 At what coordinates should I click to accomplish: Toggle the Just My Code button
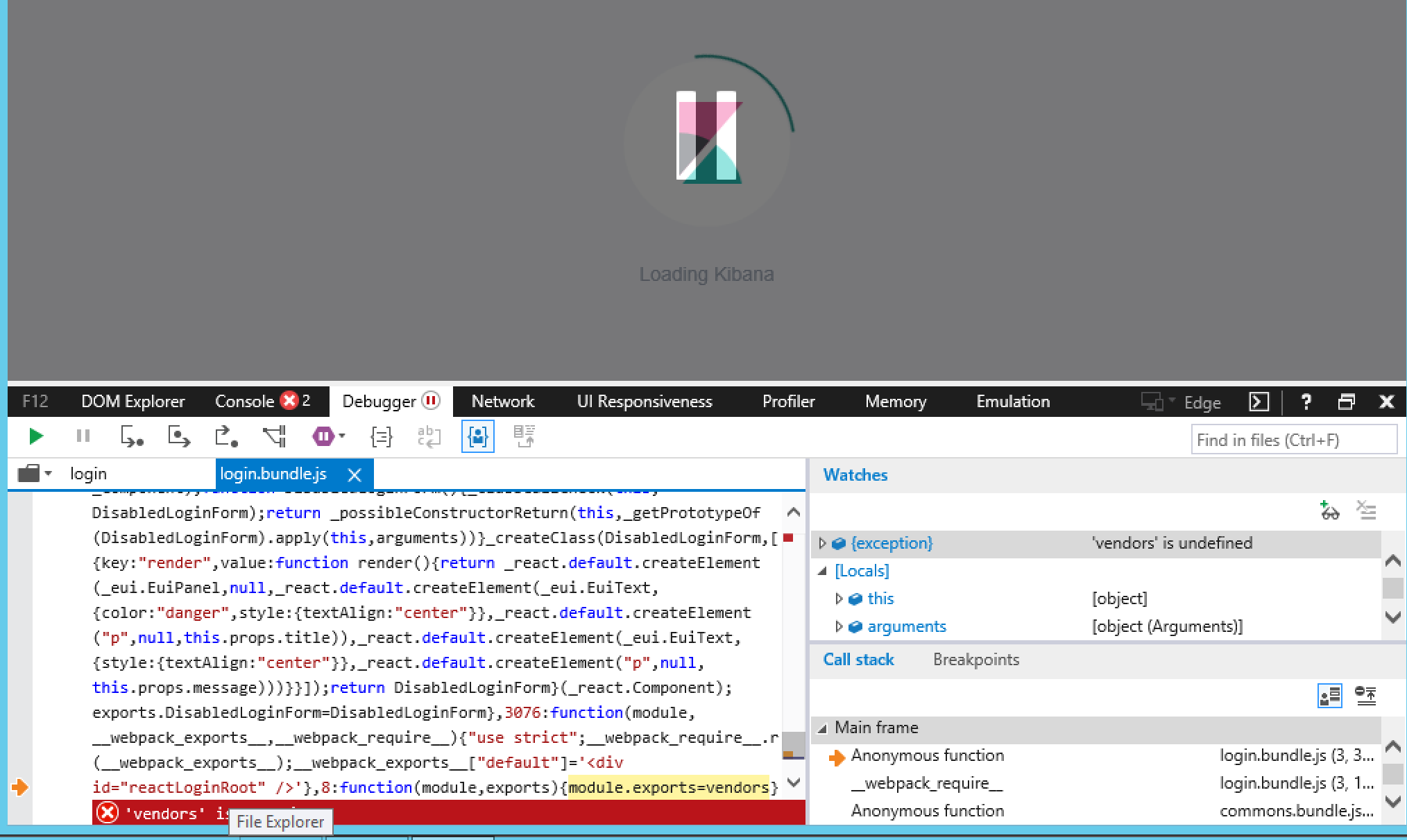click(x=477, y=436)
